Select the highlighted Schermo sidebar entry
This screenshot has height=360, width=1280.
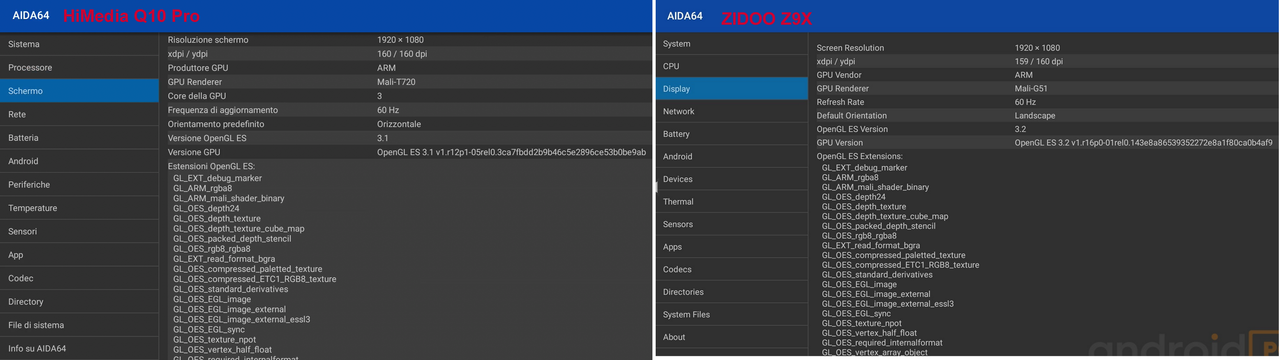[x=79, y=91]
